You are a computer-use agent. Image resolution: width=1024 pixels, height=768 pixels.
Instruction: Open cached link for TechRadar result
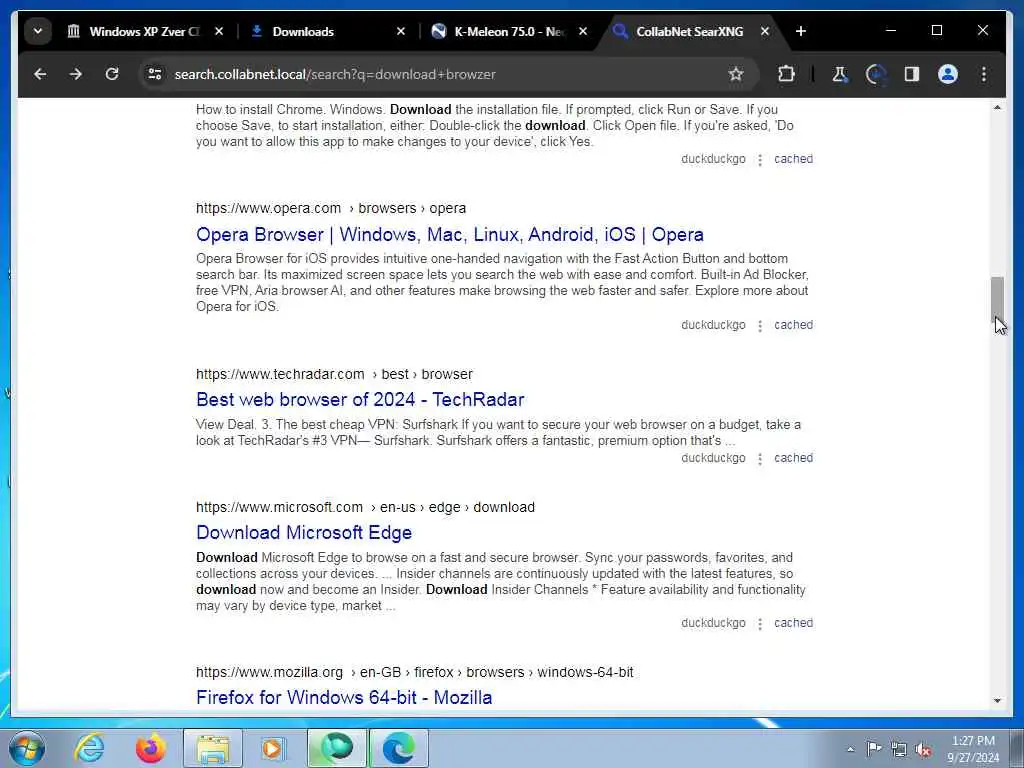point(793,458)
